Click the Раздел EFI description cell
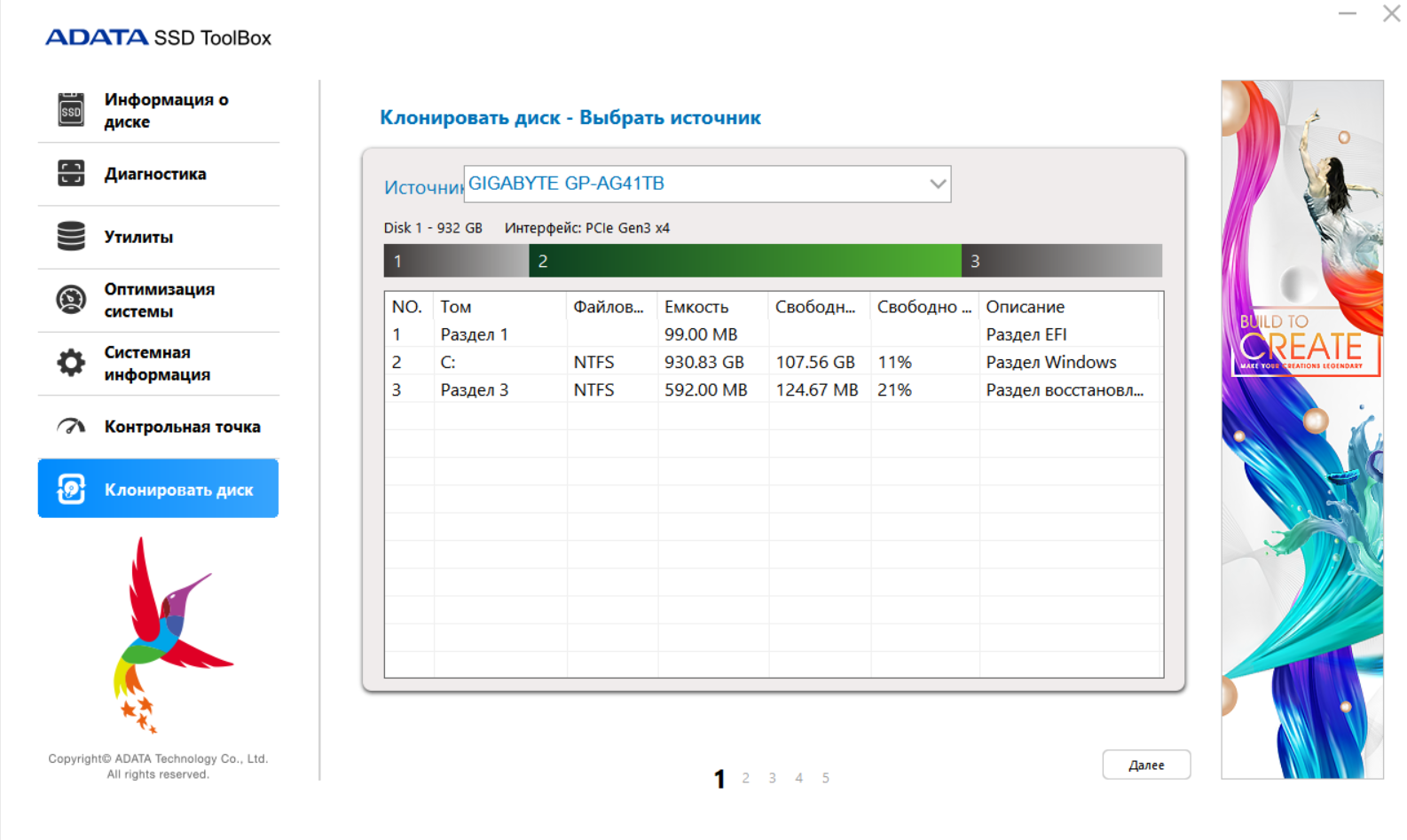This screenshot has width=1407, height=840. [1026, 334]
